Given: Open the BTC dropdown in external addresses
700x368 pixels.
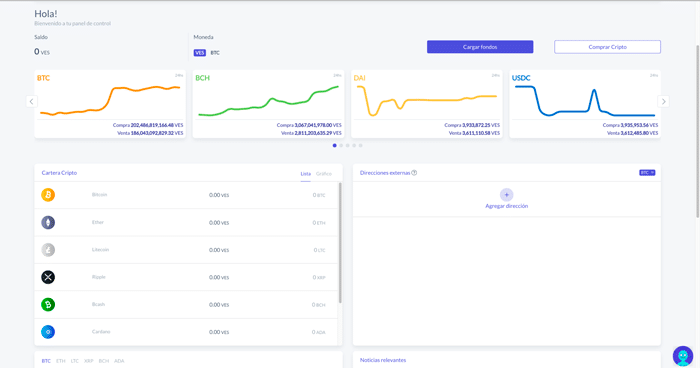Looking at the screenshot, I should [647, 173].
